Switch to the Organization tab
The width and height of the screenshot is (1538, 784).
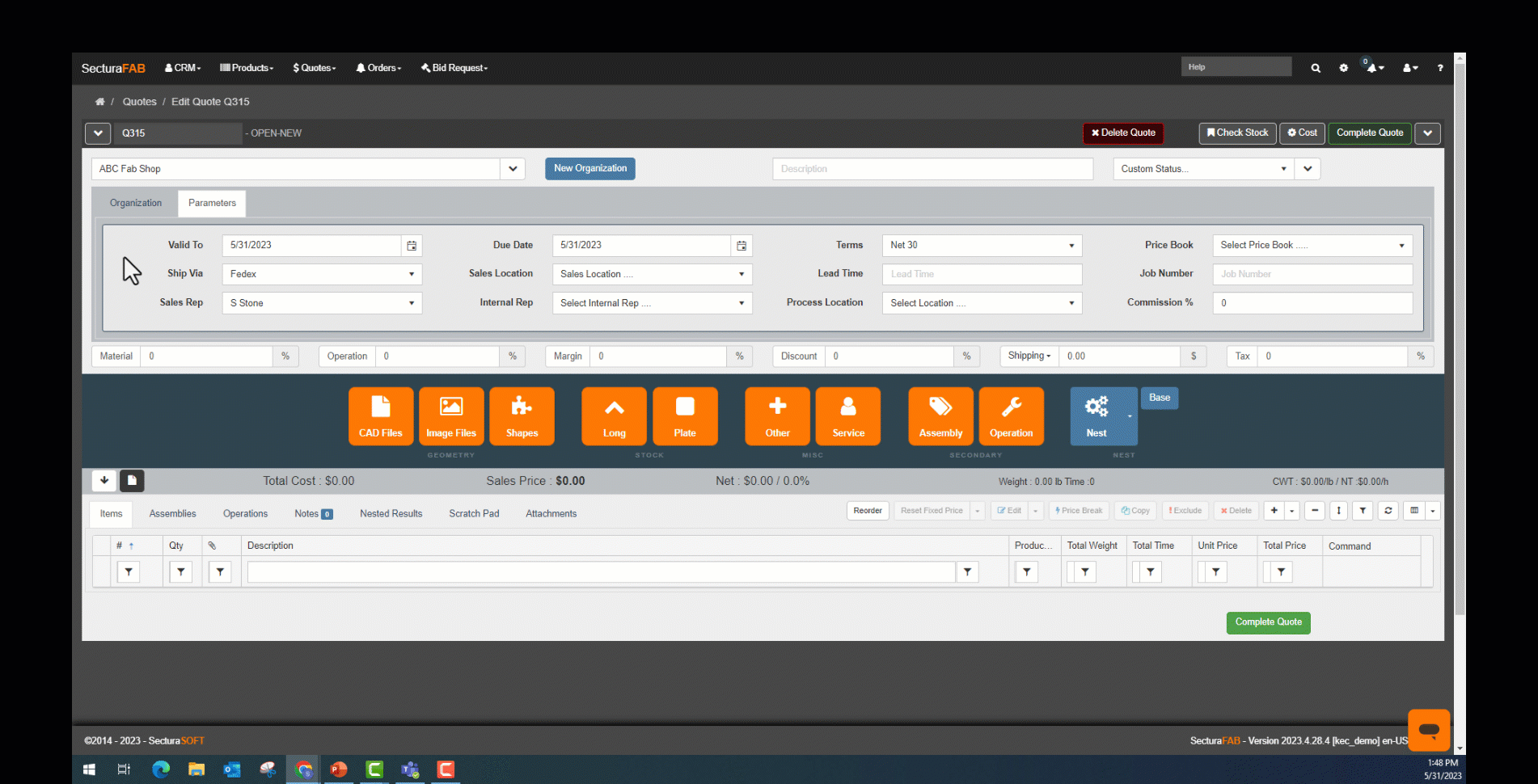[136, 204]
